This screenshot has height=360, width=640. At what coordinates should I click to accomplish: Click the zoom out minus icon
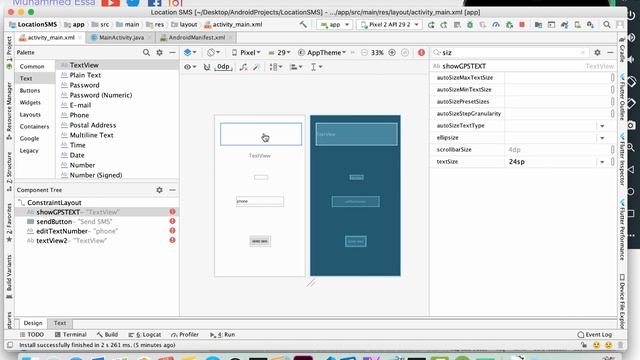pyautogui.click(x=364, y=52)
